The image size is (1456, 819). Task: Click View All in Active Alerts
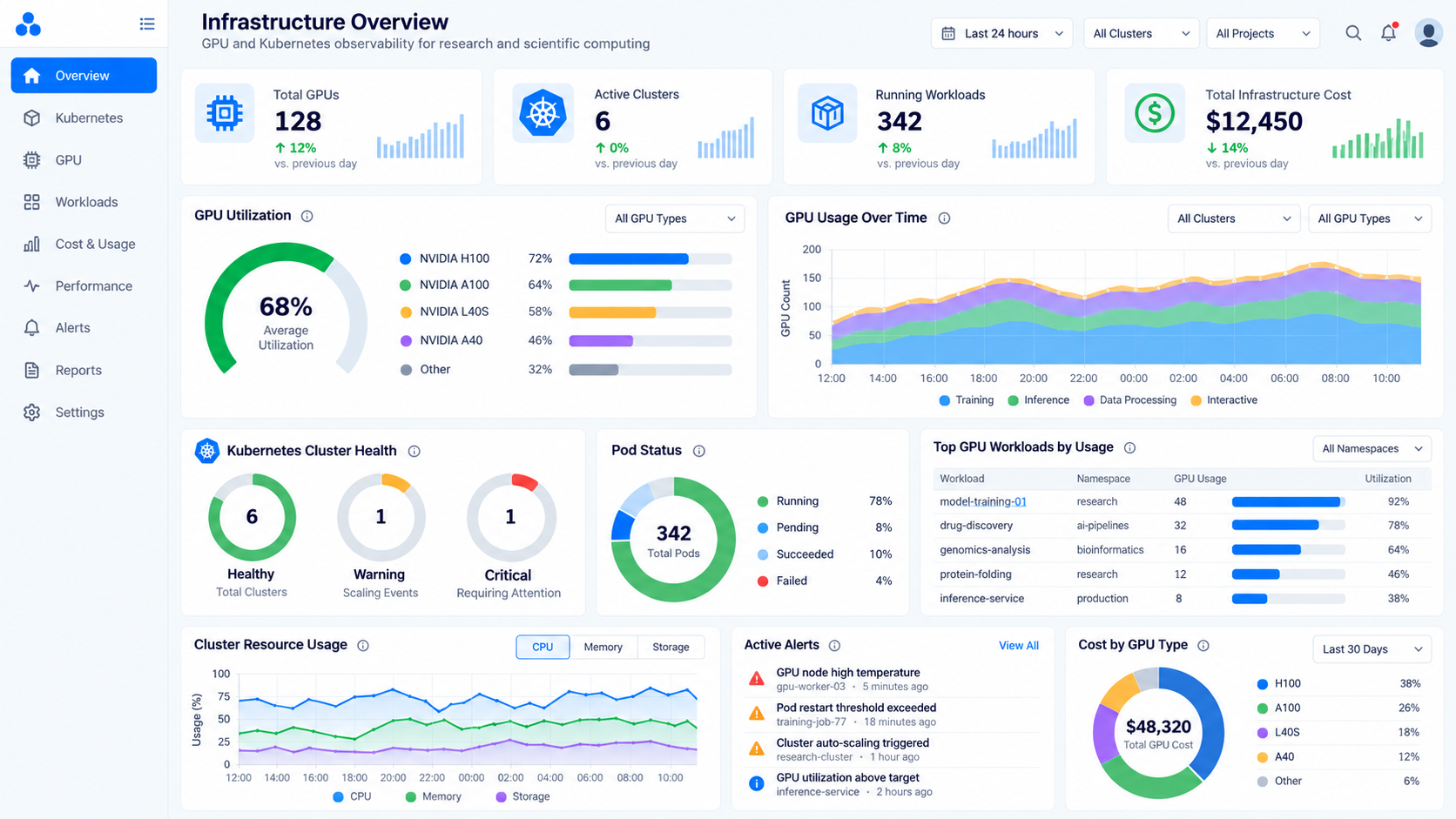click(x=1019, y=646)
